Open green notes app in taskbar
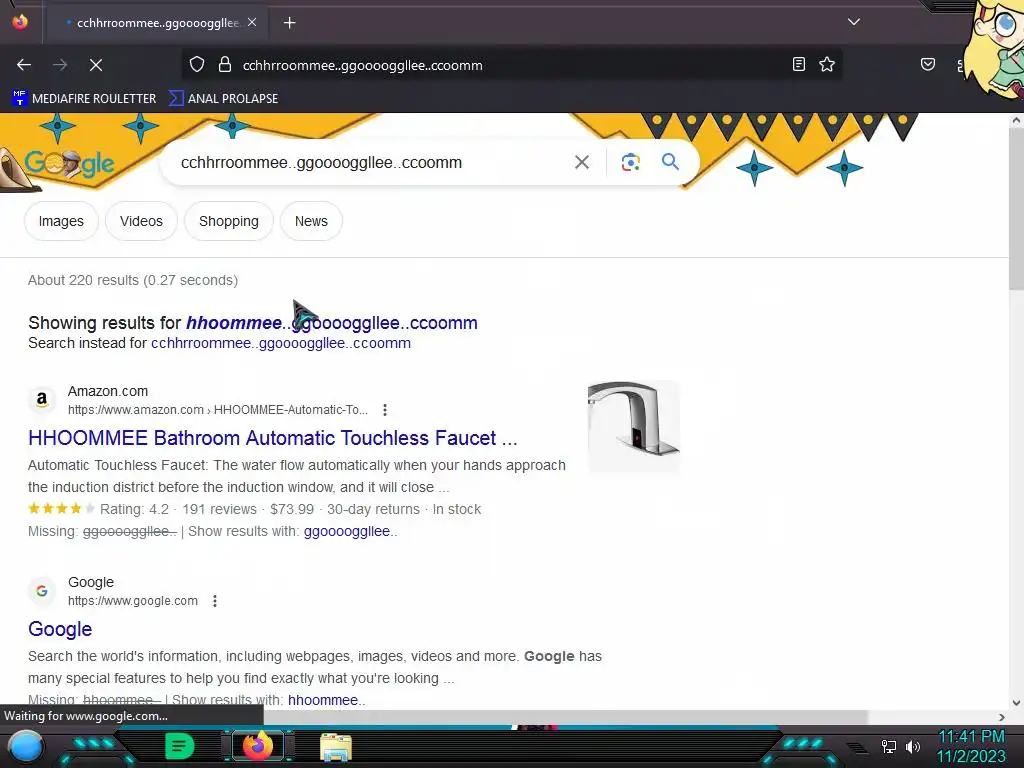 [180, 746]
